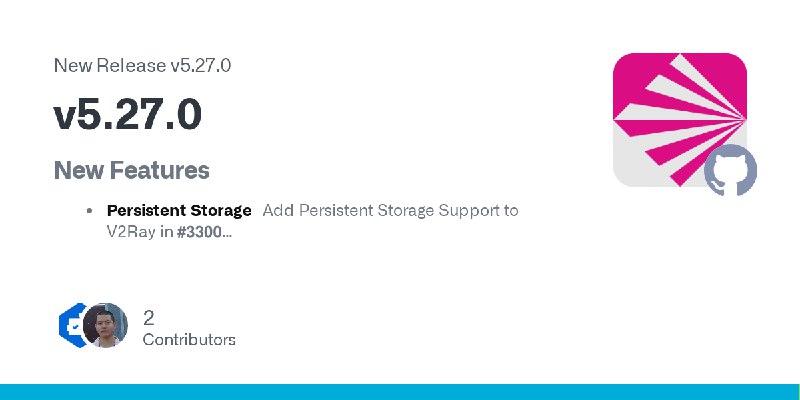Viewport: 800px width, 400px height.
Task: Click the blue stripe along the bottom
Action: pyautogui.click(x=400, y=392)
